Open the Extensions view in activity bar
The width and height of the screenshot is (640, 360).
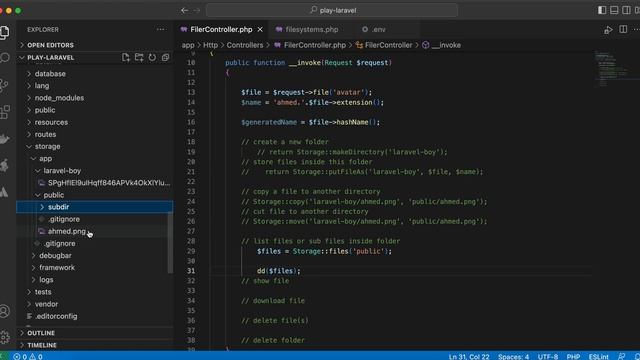pyautogui.click(x=5, y=112)
